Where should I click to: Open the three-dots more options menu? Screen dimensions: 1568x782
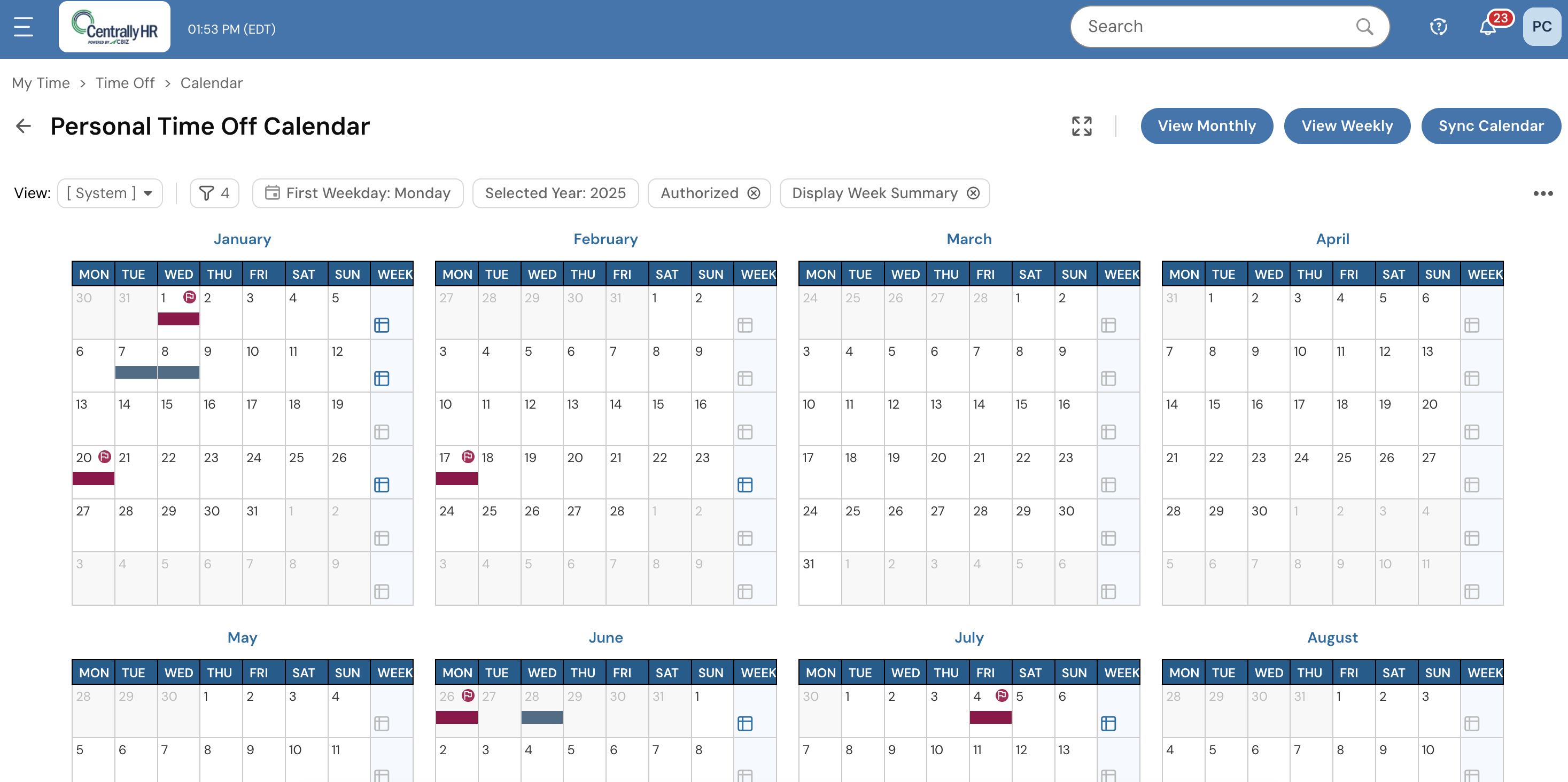click(x=1542, y=193)
